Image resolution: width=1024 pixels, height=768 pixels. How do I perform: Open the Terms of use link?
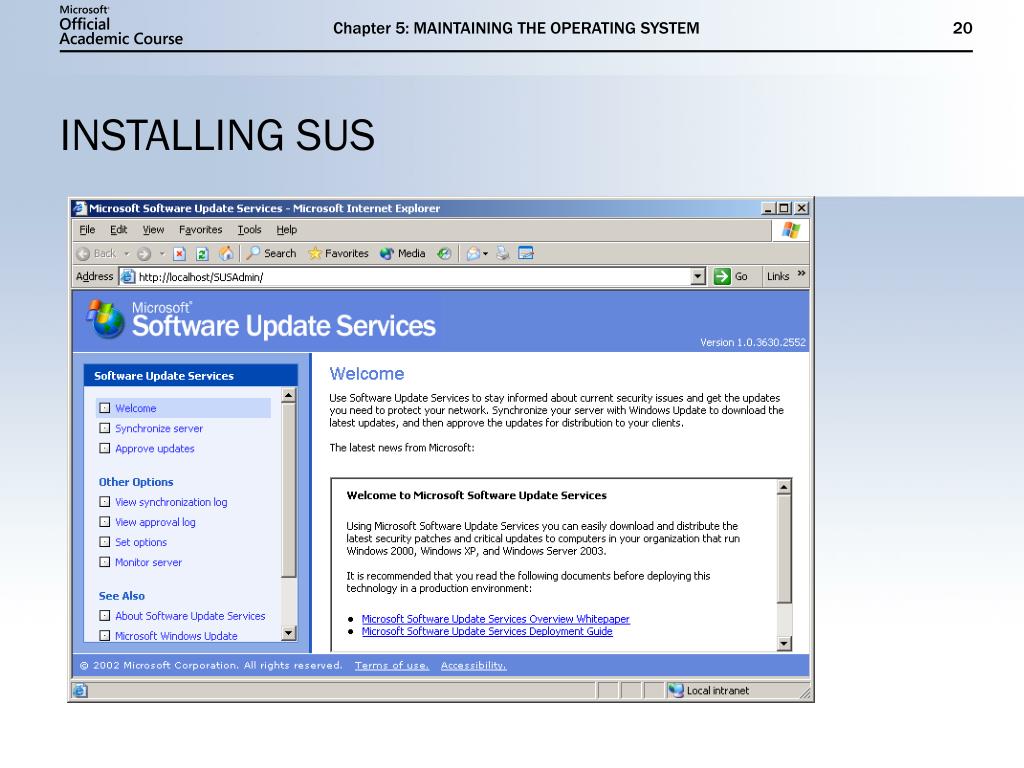pos(392,665)
